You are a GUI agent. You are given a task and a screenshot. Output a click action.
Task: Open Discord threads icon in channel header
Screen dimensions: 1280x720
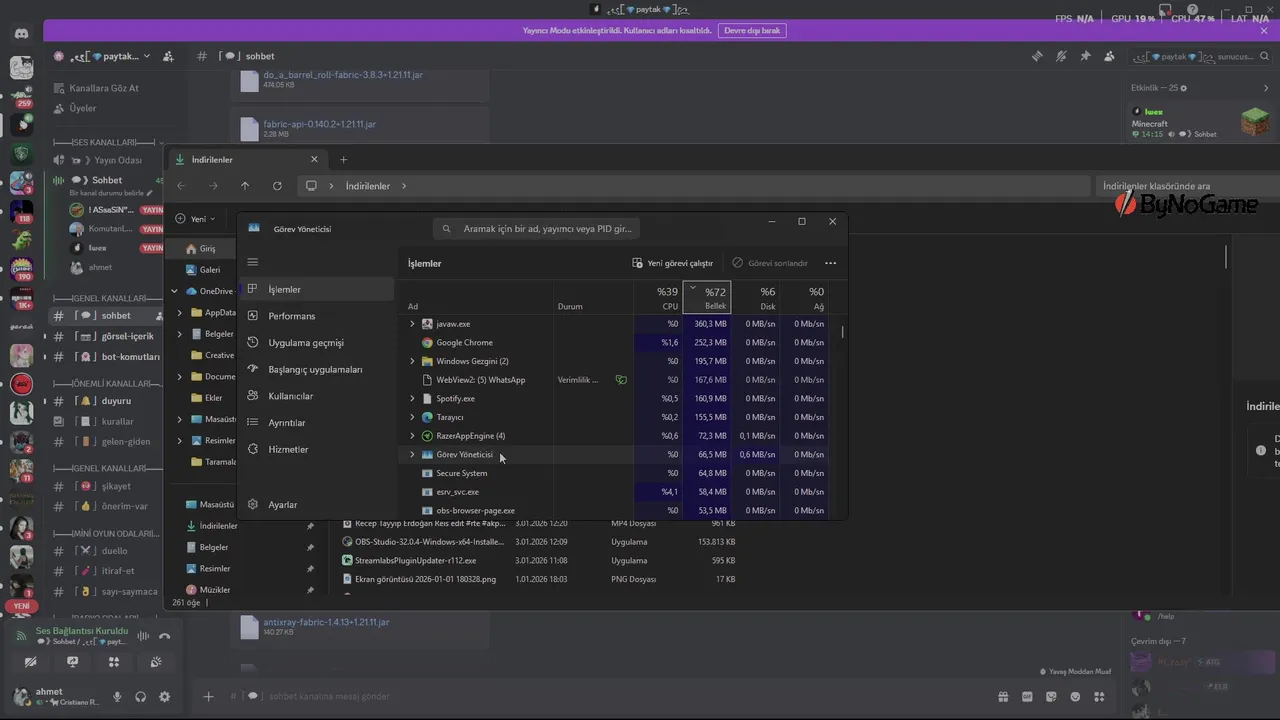point(1037,56)
